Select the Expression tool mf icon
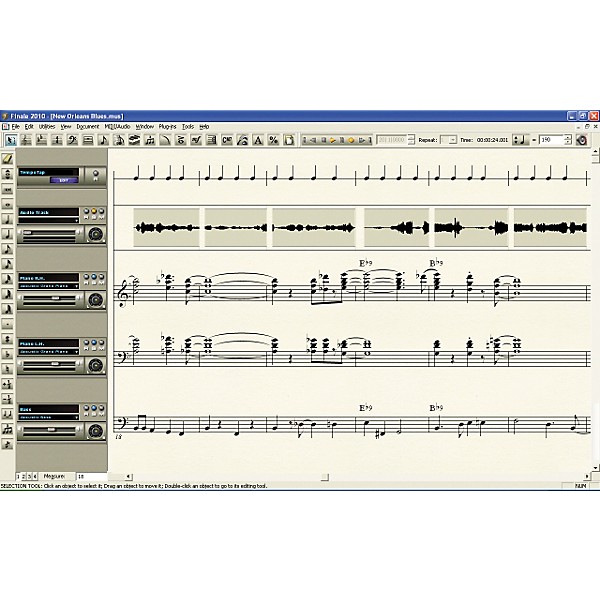Screen dimensions: 600x600 click(196, 140)
